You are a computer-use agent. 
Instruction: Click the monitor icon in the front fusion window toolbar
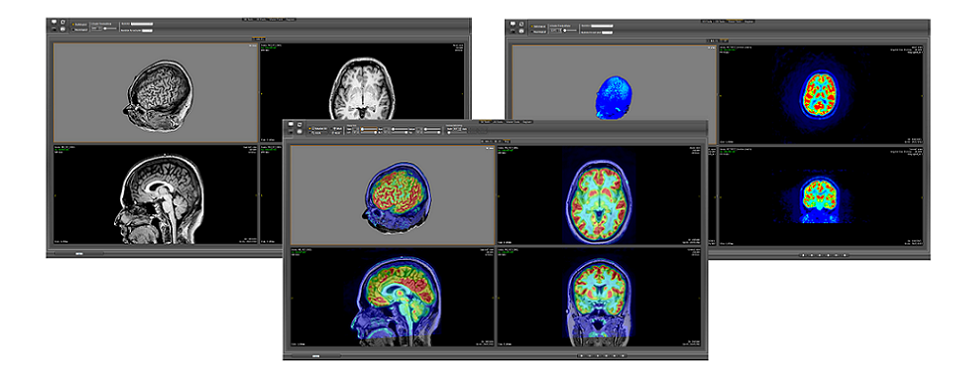pos(291,124)
